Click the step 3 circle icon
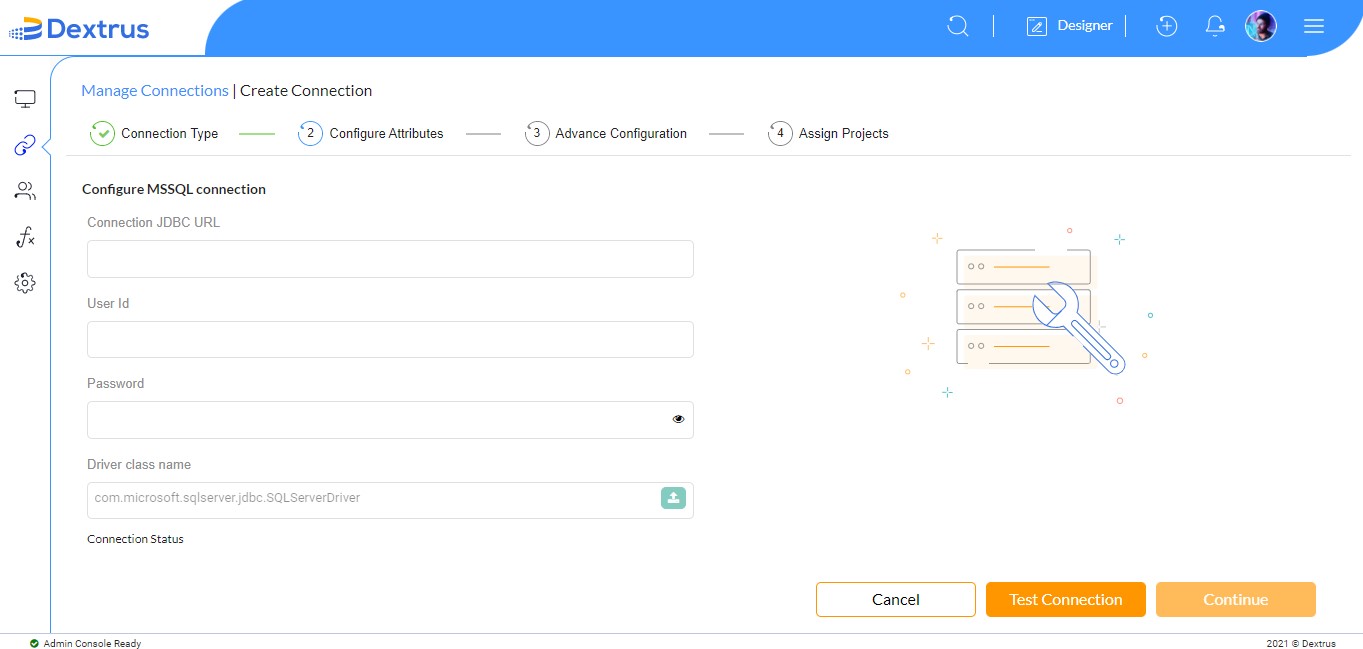The width and height of the screenshot is (1363, 649). point(537,133)
